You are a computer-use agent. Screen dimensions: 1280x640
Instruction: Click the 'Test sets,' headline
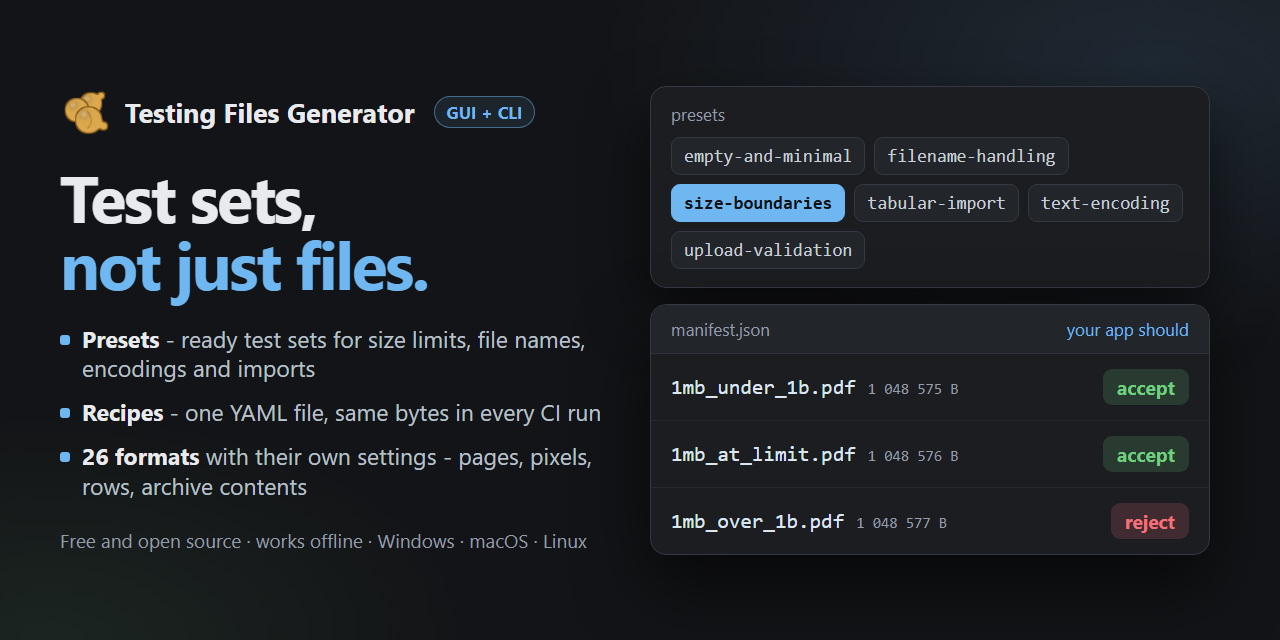pyautogui.click(x=188, y=200)
